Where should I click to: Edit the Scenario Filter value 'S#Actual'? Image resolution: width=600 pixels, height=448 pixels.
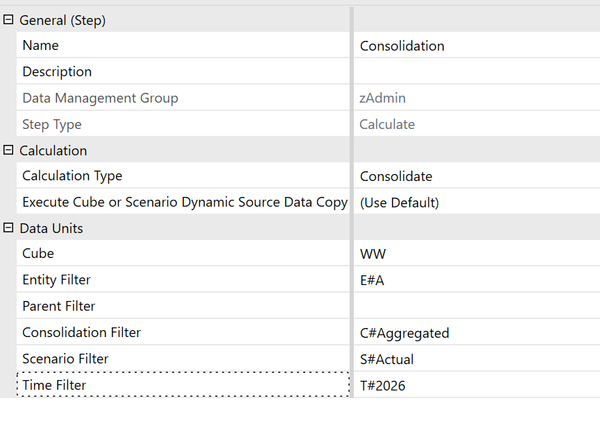(x=386, y=358)
